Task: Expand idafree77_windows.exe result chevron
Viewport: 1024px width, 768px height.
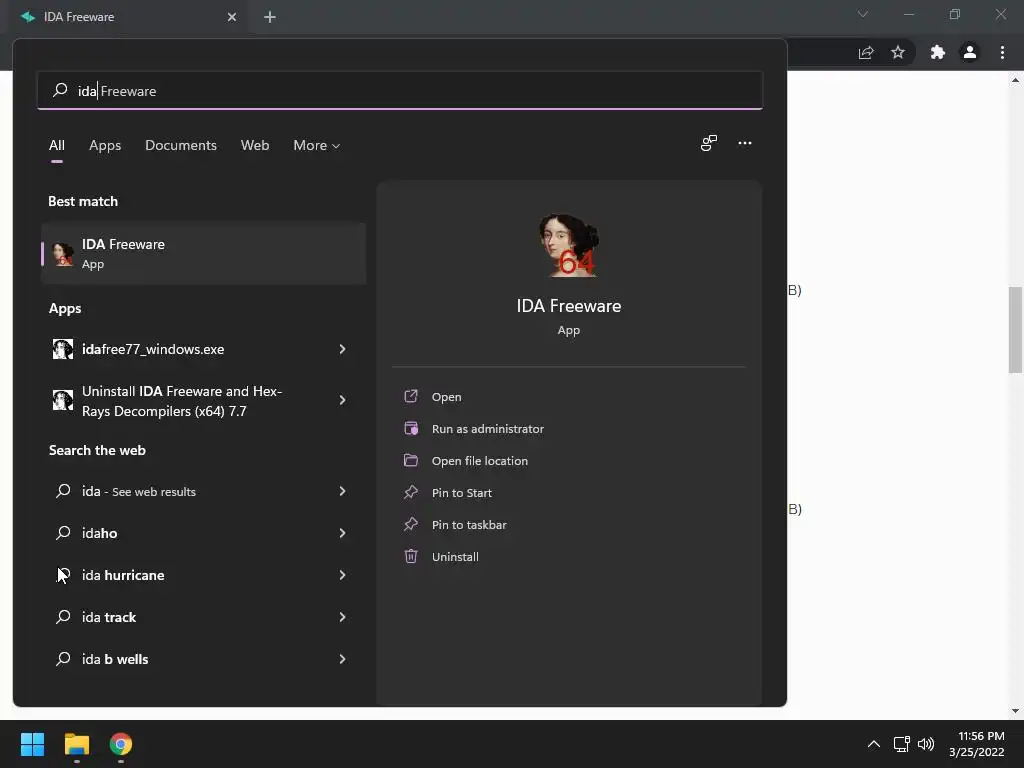Action: [x=342, y=349]
